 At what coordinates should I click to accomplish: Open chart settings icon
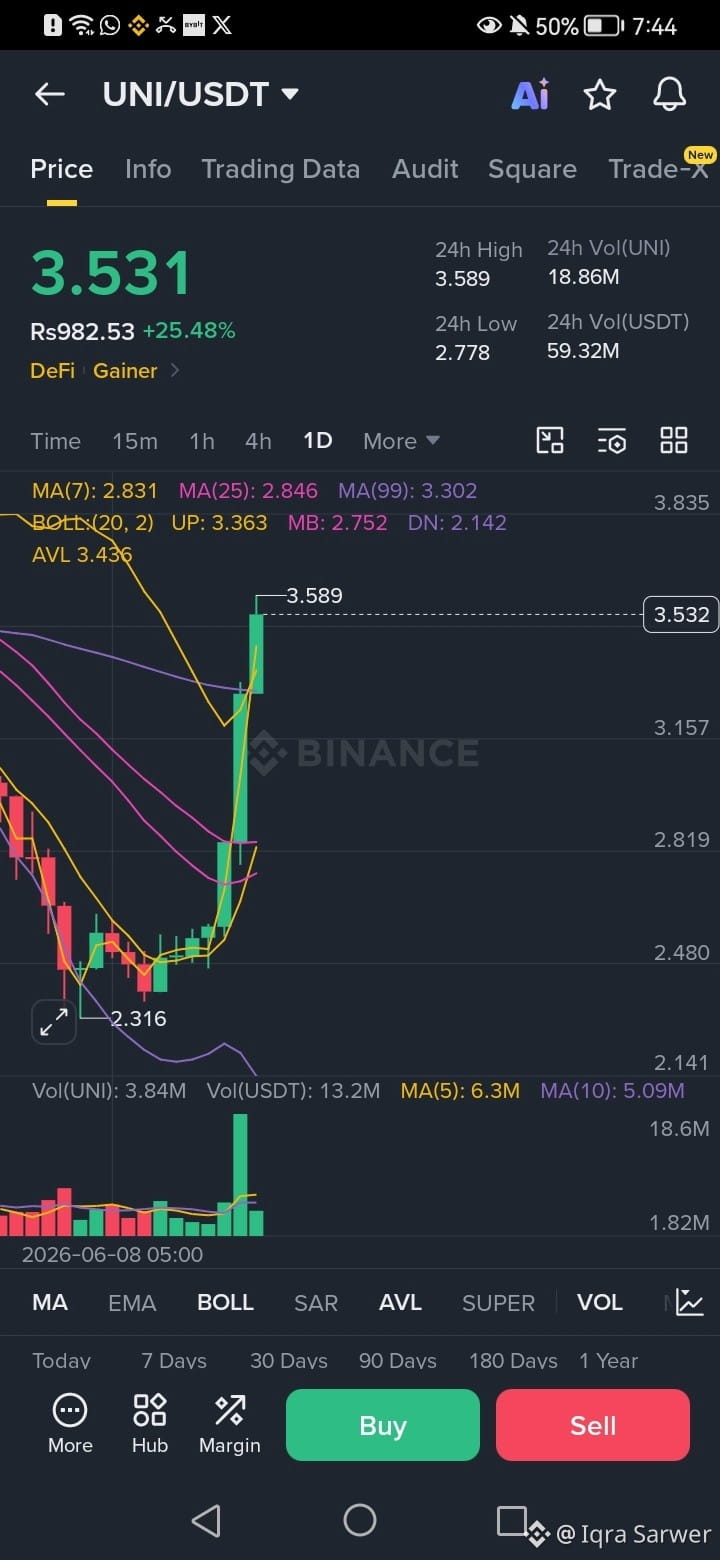(612, 440)
